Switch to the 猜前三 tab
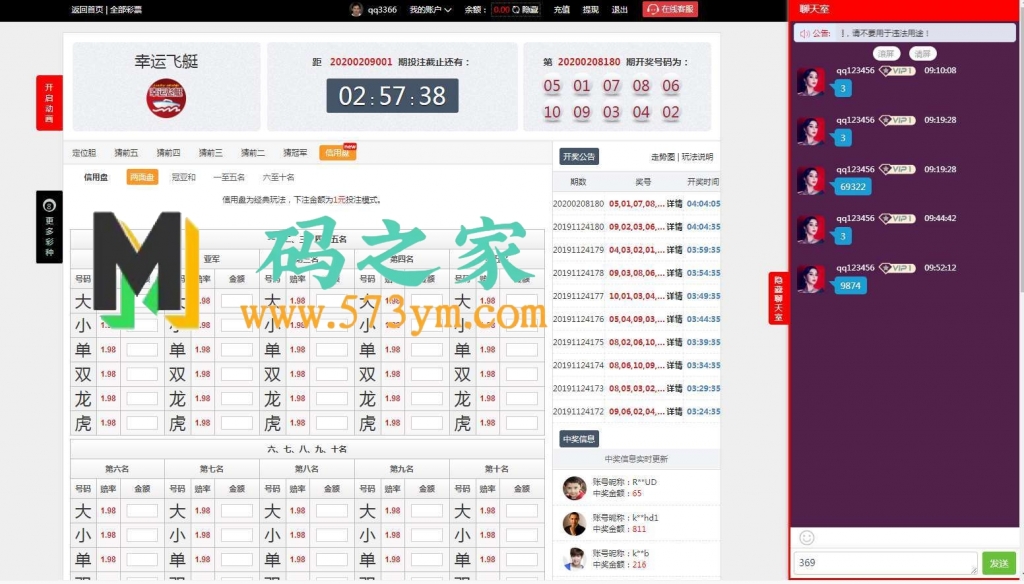Screen dimensions: 1024x584 (x=210, y=153)
